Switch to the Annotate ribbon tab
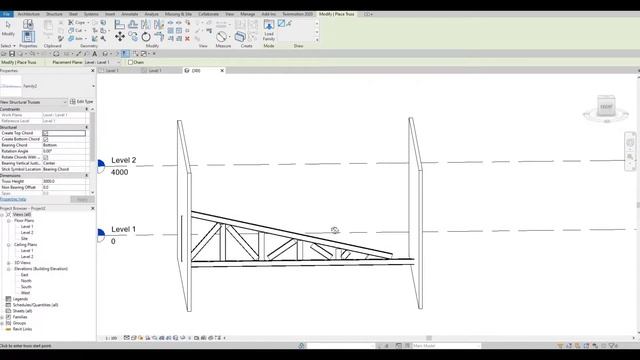Screen dimensions: 640x360 click(130, 14)
